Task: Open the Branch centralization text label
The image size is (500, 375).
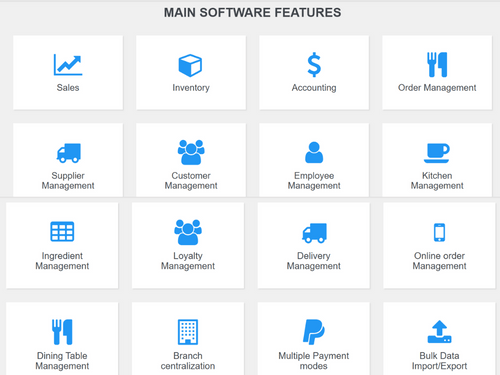Action: pyautogui.click(x=188, y=361)
